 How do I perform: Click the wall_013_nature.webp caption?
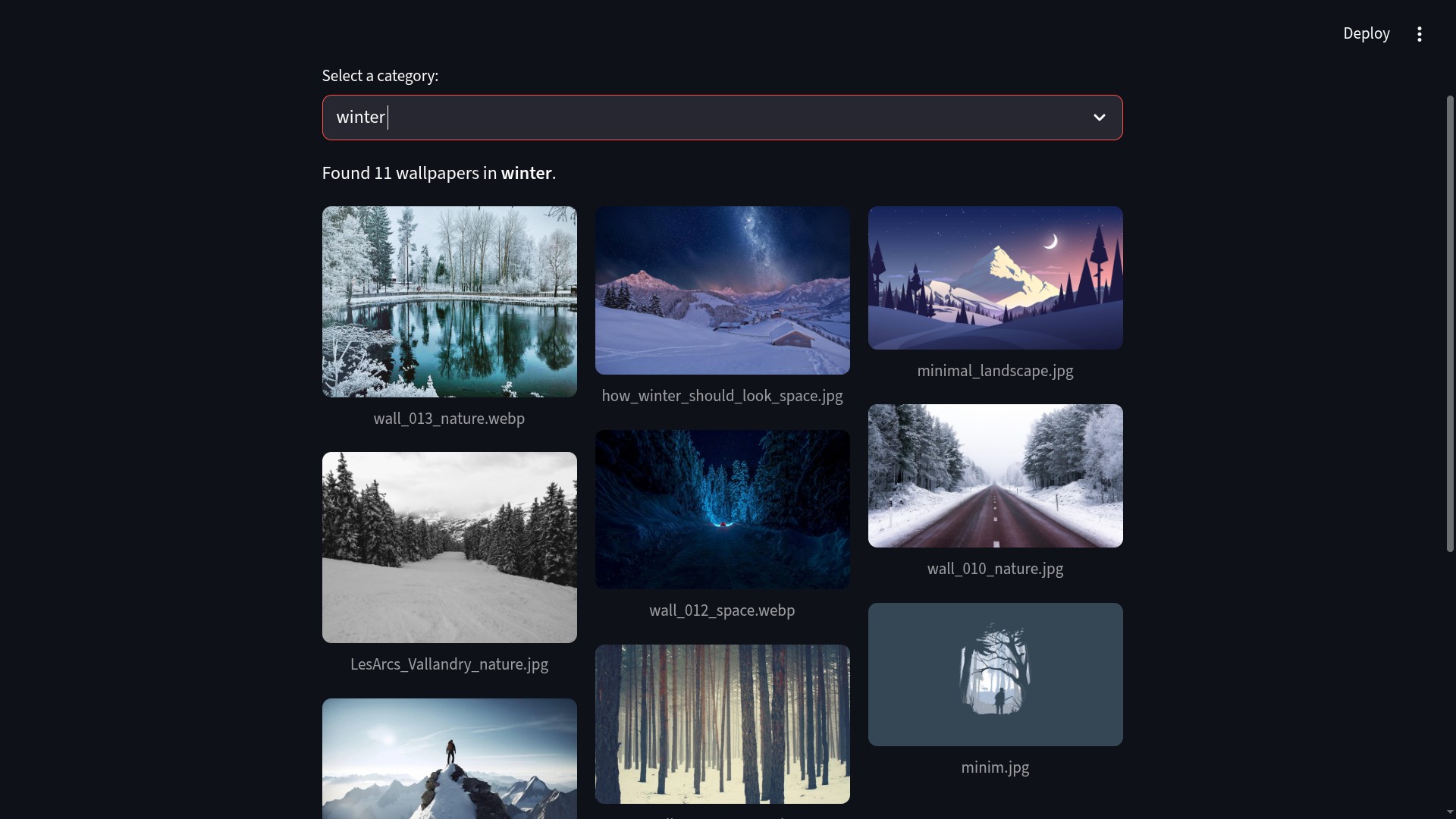coord(449,419)
